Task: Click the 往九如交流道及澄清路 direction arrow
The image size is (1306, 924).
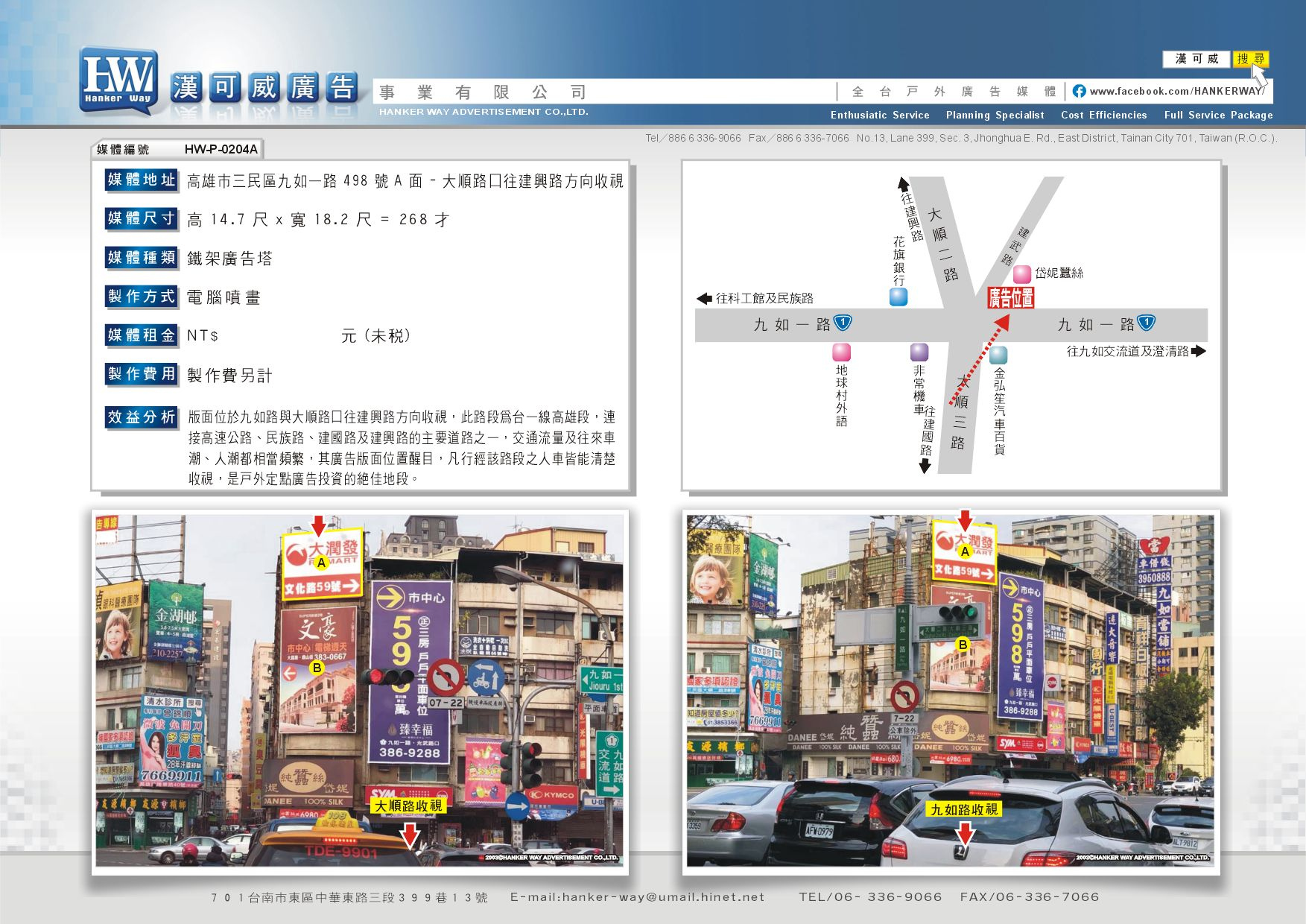Action: 1199,351
